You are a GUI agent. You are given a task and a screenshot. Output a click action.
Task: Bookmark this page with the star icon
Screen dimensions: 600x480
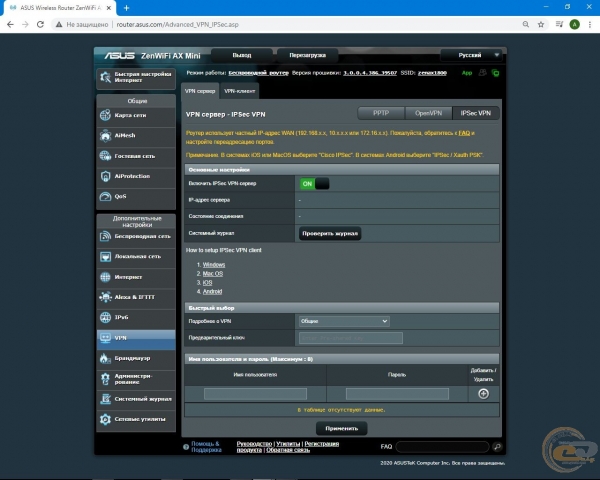[x=541, y=24]
